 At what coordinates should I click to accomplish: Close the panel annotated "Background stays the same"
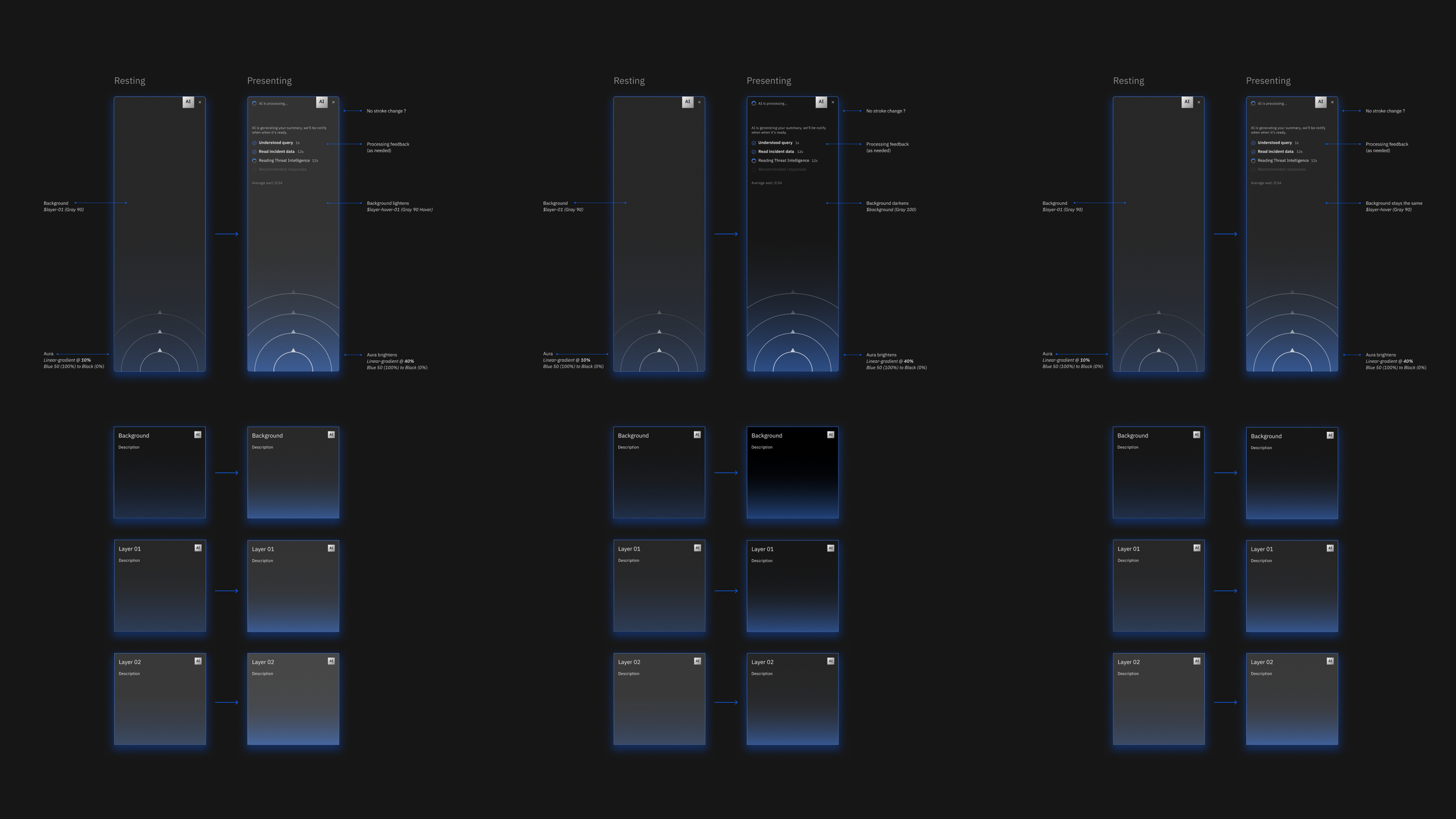click(1332, 103)
